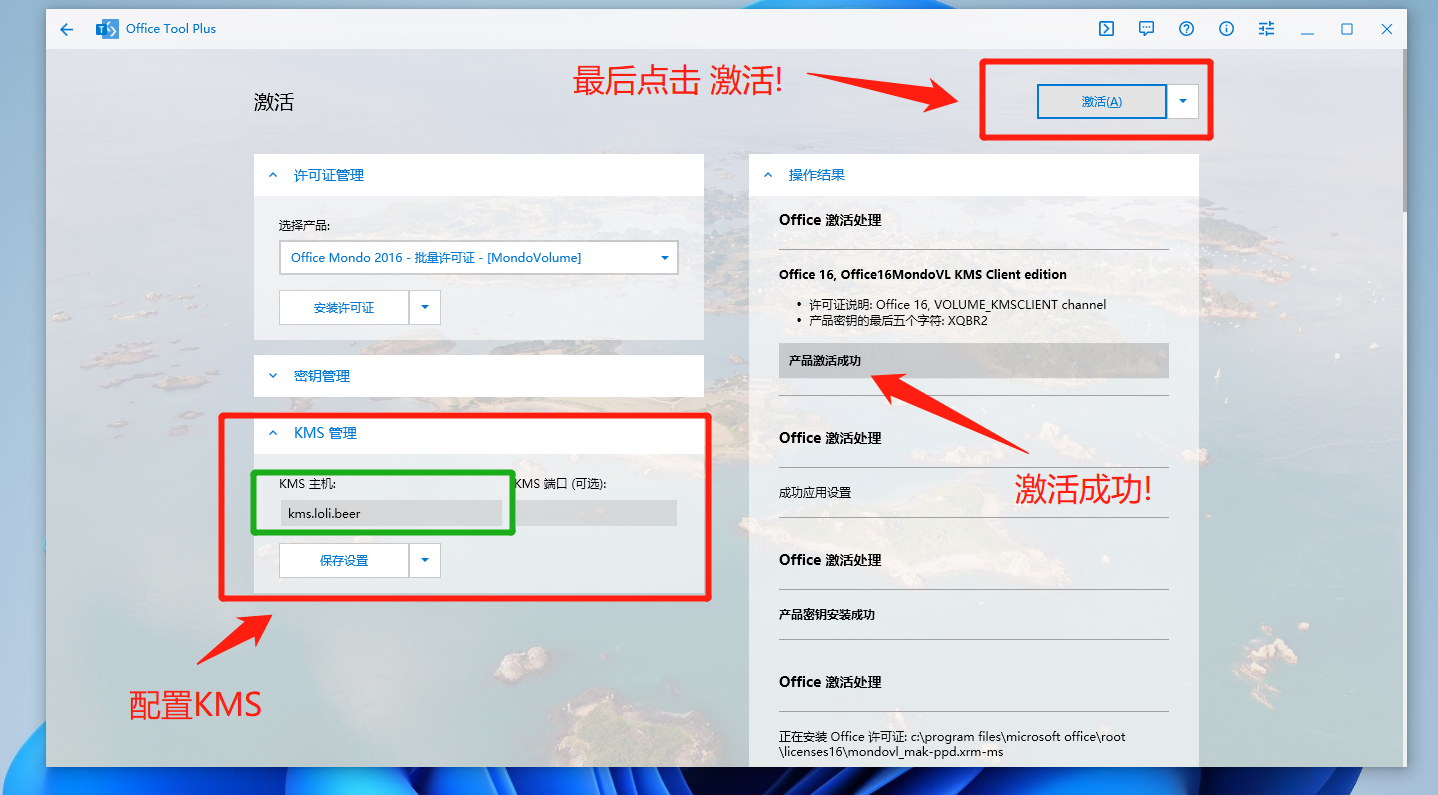This screenshot has width=1438, height=795.
Task: Collapse the KMS 管理 section
Action: click(479, 433)
